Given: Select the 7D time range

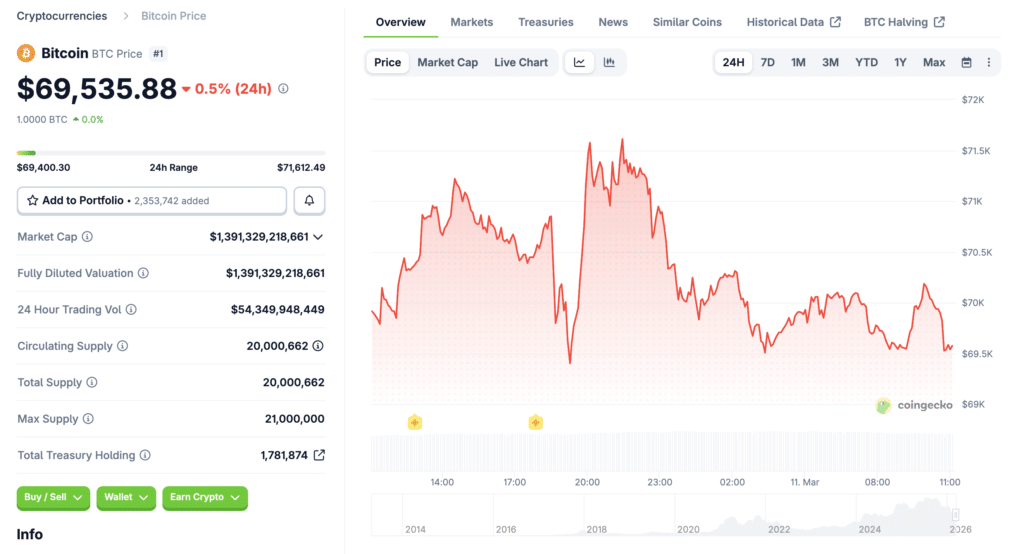Looking at the screenshot, I should 767,62.
